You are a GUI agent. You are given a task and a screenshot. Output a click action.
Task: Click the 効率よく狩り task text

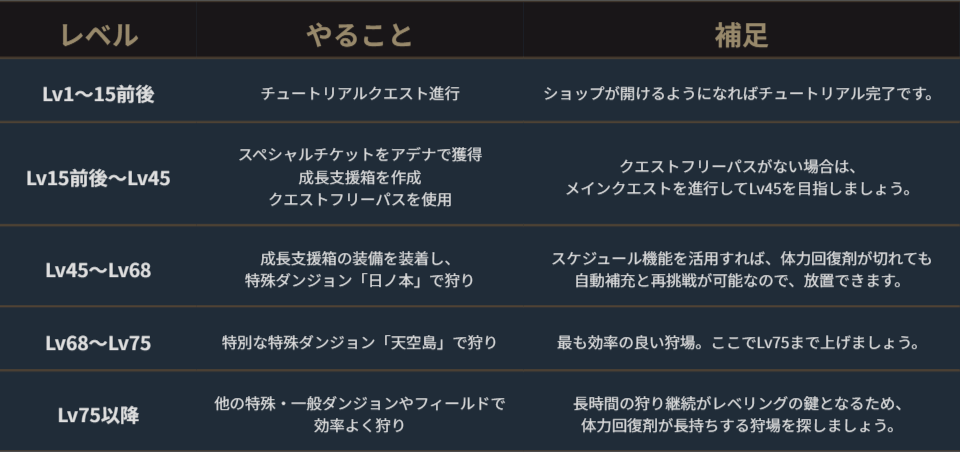pyautogui.click(x=360, y=426)
